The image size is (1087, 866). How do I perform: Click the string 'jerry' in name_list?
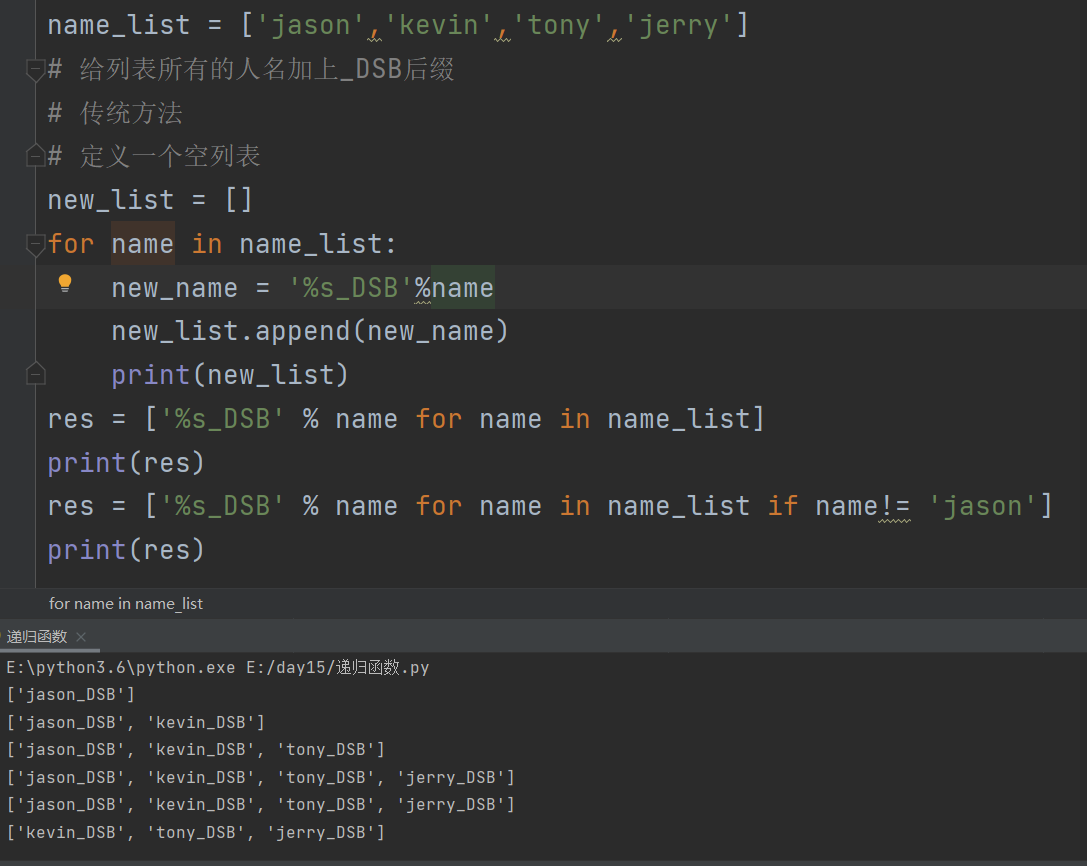point(678,26)
